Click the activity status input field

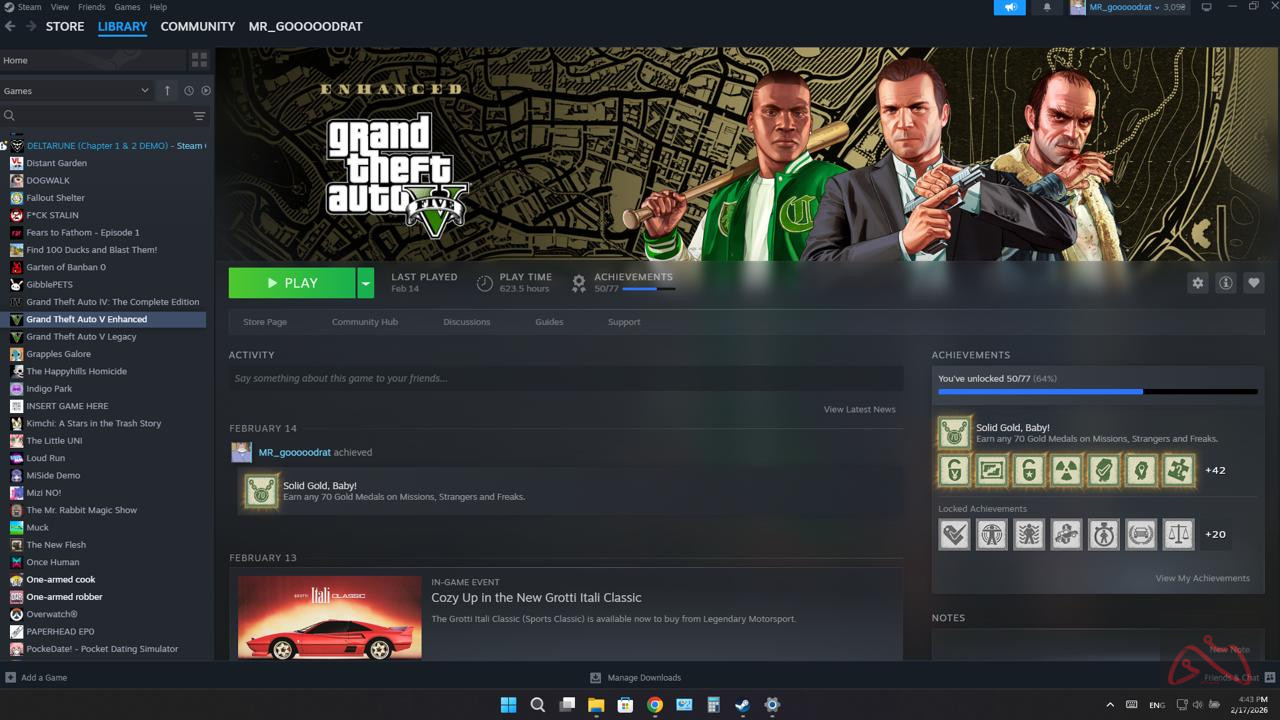(x=565, y=378)
